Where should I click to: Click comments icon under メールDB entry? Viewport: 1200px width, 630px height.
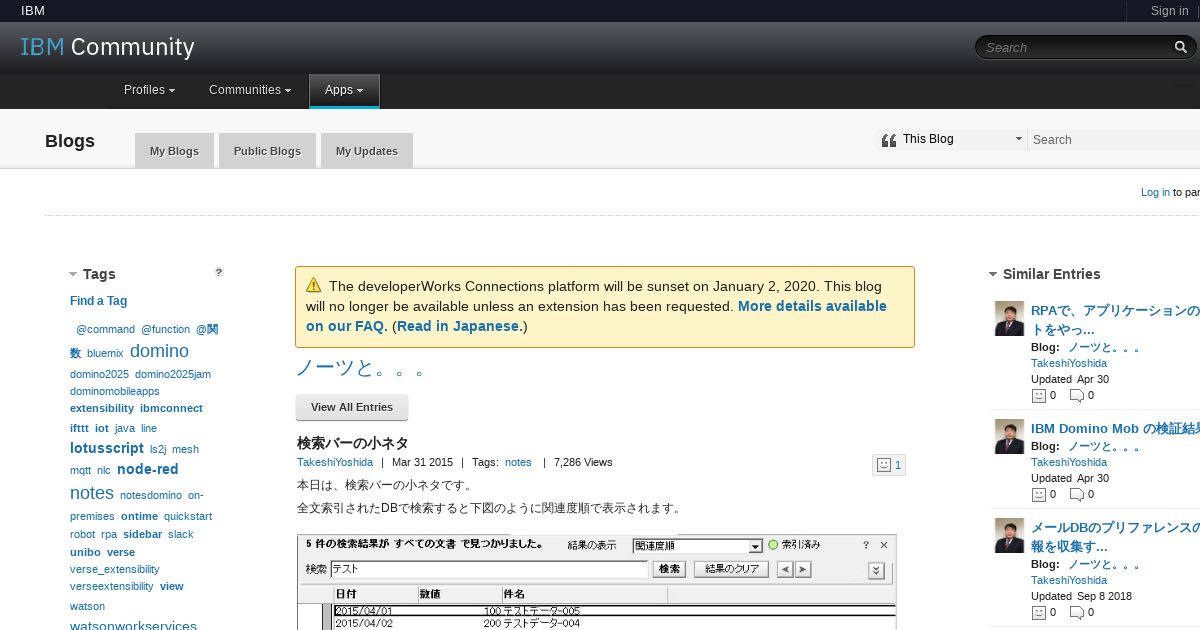[1076, 612]
